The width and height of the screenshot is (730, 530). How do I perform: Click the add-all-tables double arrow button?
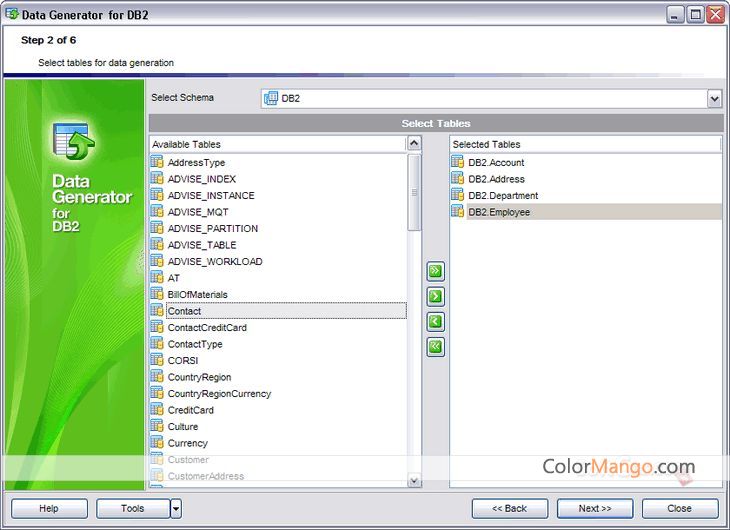(435, 272)
